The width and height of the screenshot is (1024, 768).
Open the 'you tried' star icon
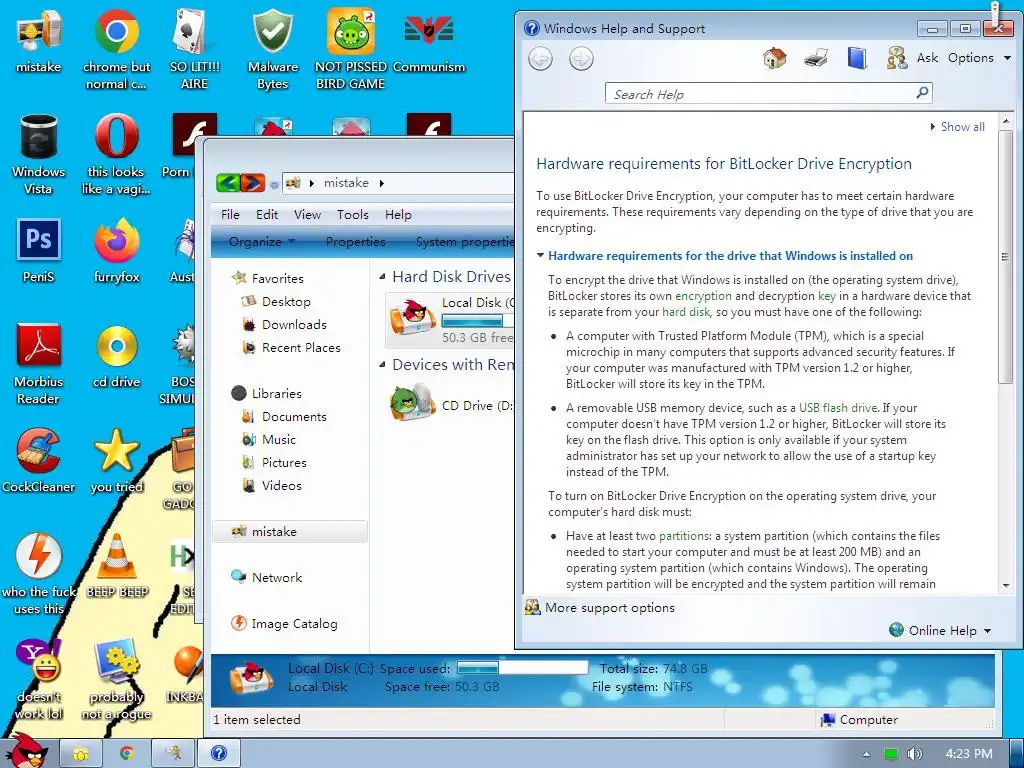click(x=116, y=460)
